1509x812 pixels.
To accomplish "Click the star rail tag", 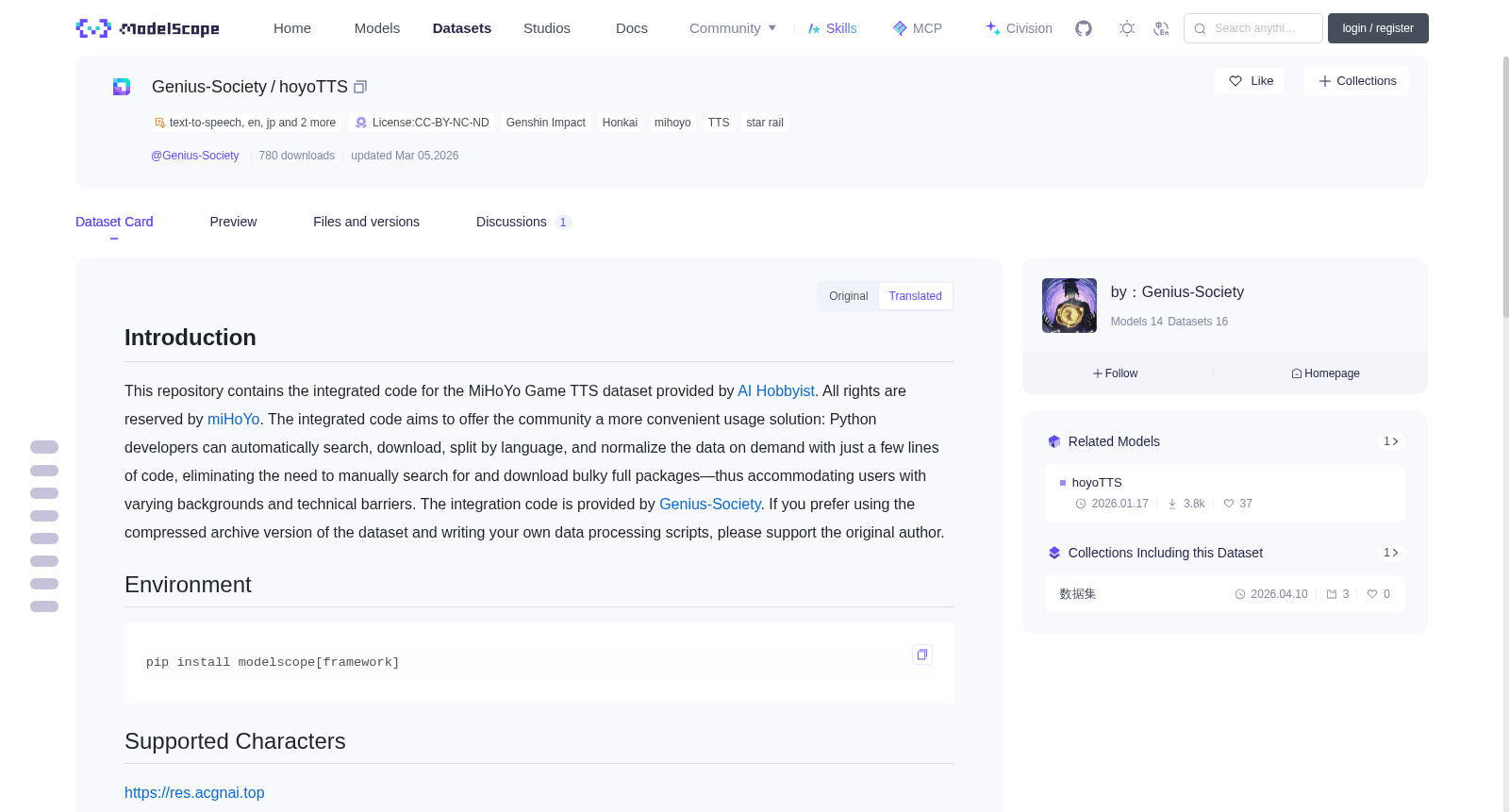I will point(765,123).
